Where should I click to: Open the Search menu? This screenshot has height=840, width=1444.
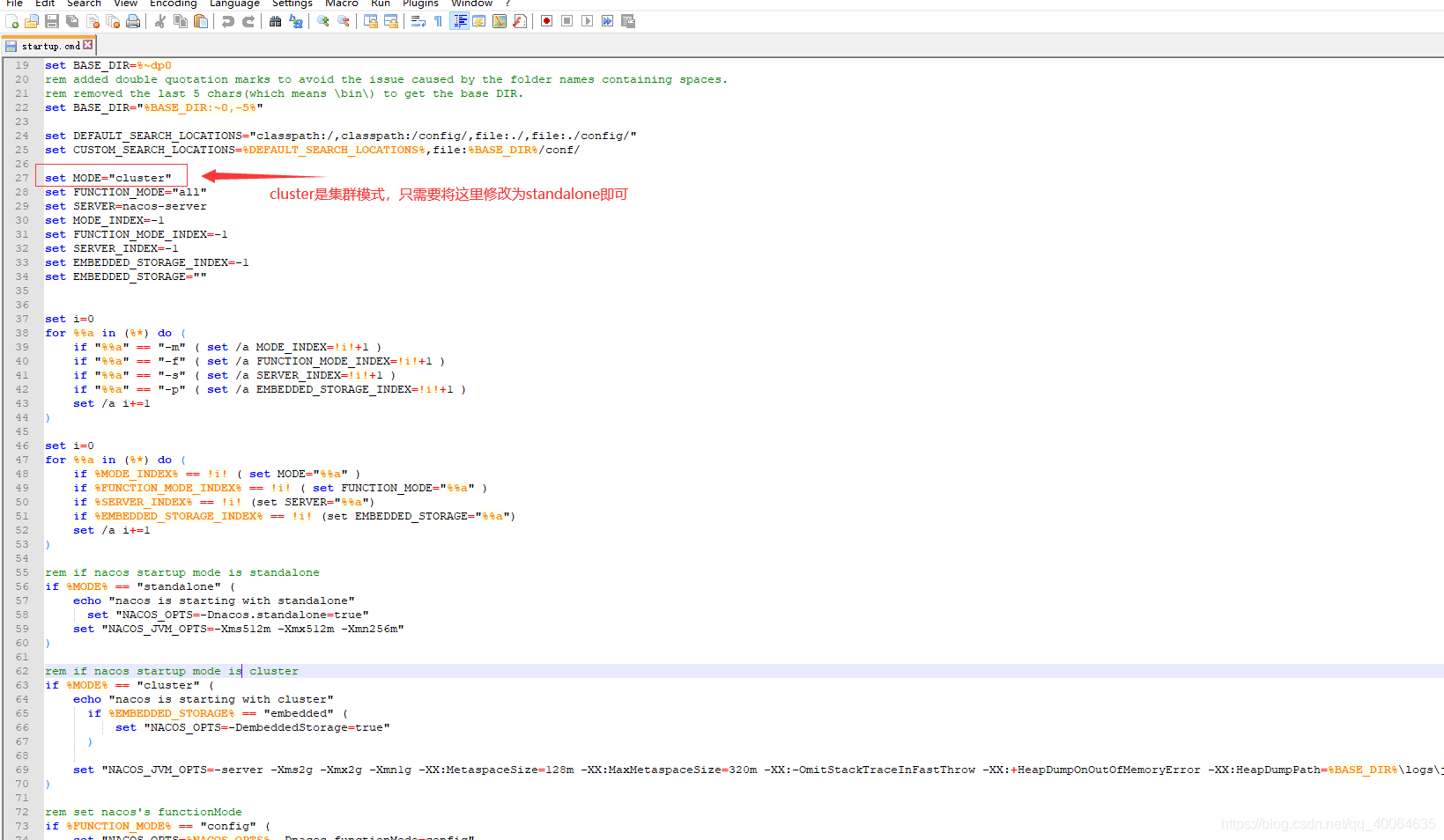(x=85, y=4)
